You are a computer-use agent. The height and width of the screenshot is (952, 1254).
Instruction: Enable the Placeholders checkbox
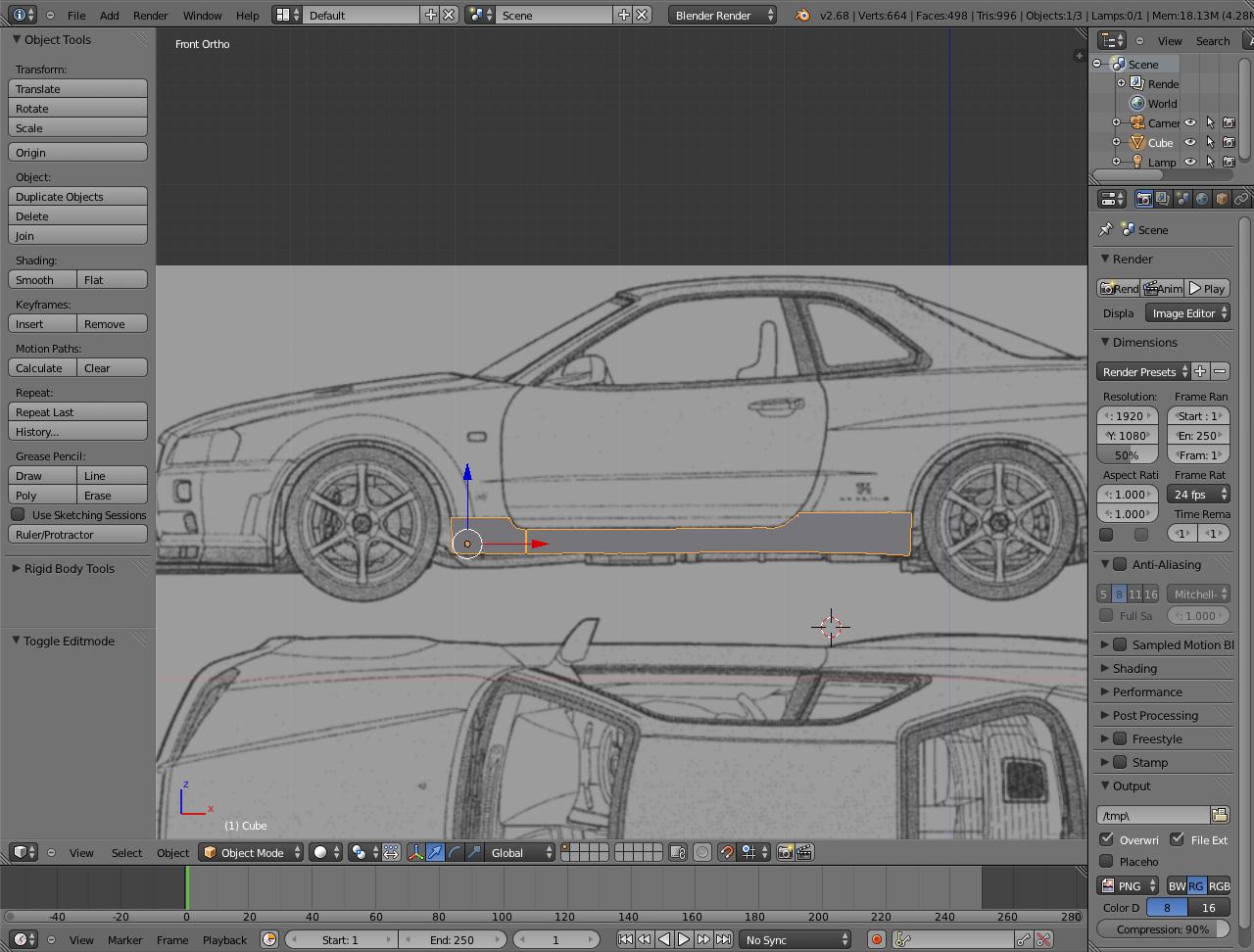click(1107, 862)
